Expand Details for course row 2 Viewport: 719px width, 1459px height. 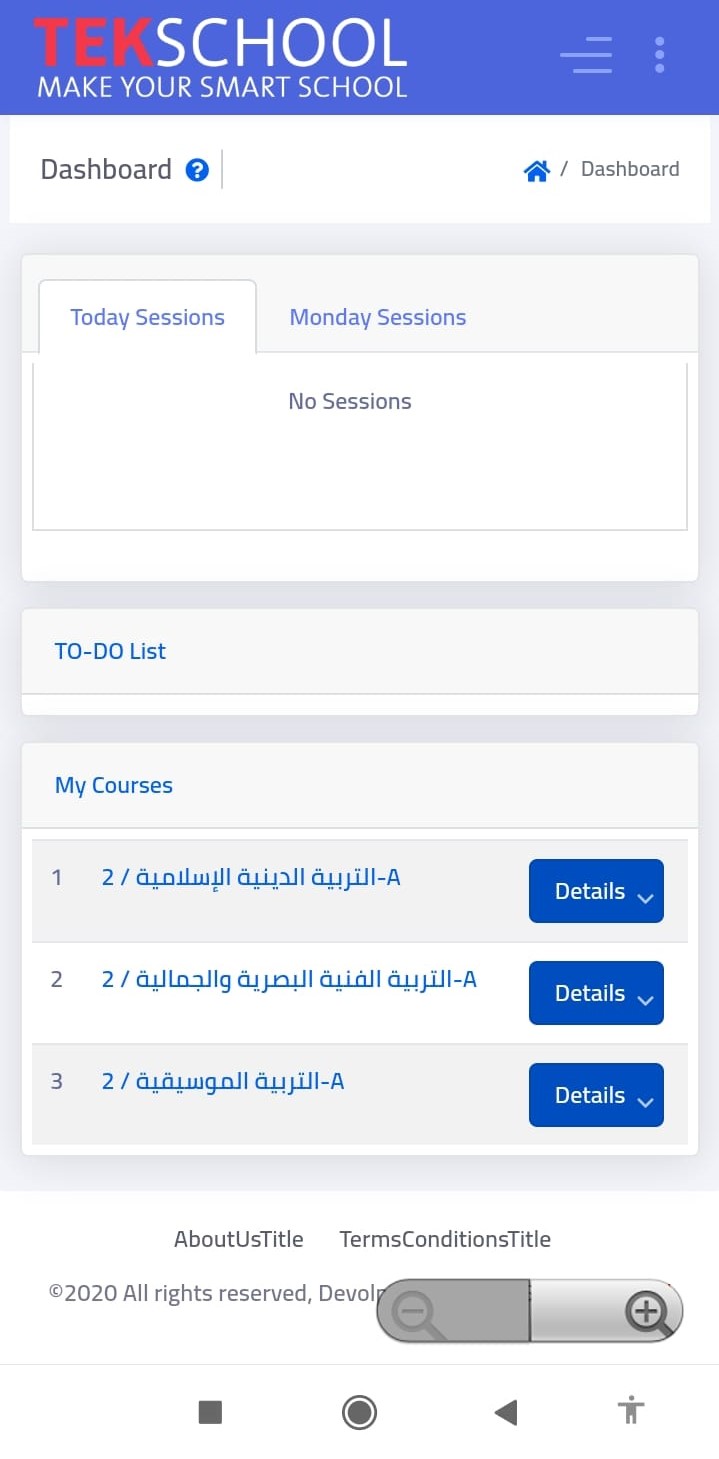tap(596, 993)
